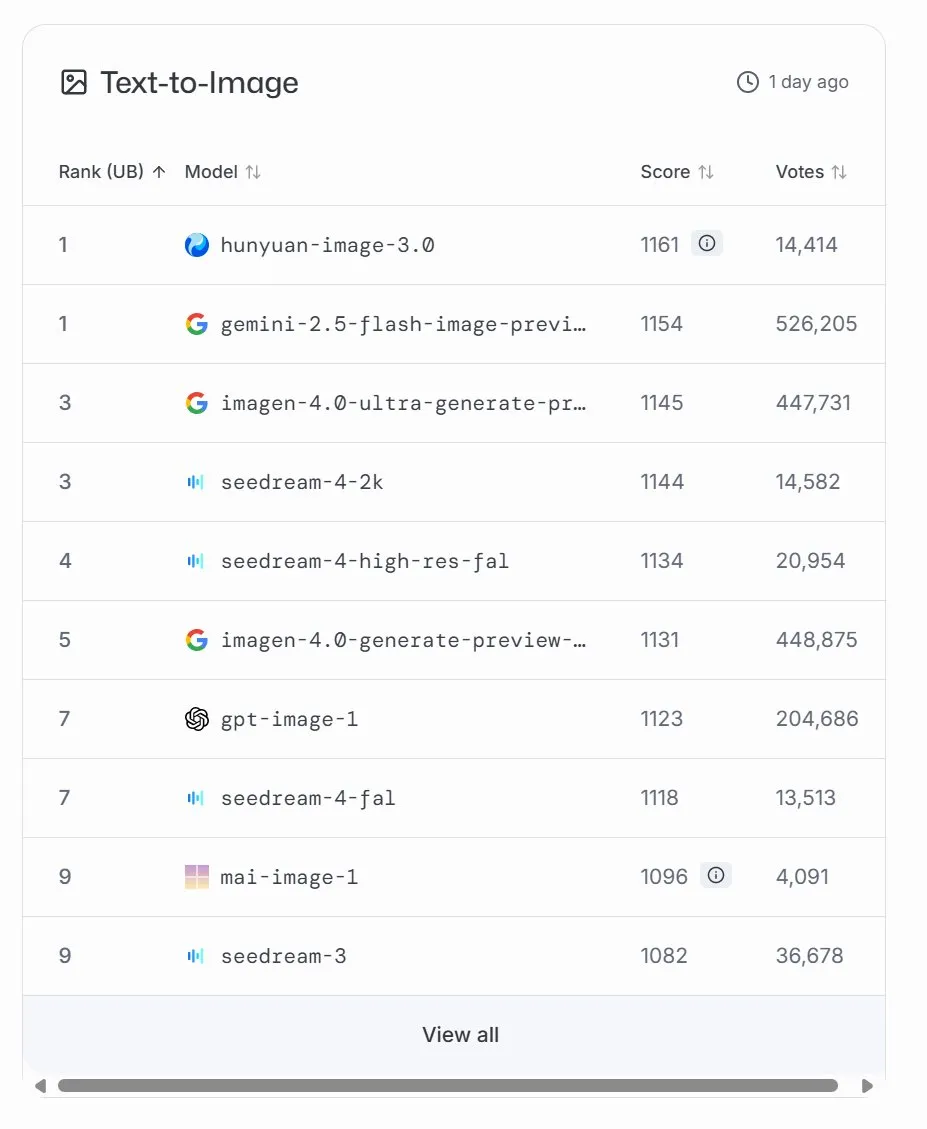Click the horizontal scrollbar at the bottom
The height and width of the screenshot is (1129, 927).
pos(450,1085)
